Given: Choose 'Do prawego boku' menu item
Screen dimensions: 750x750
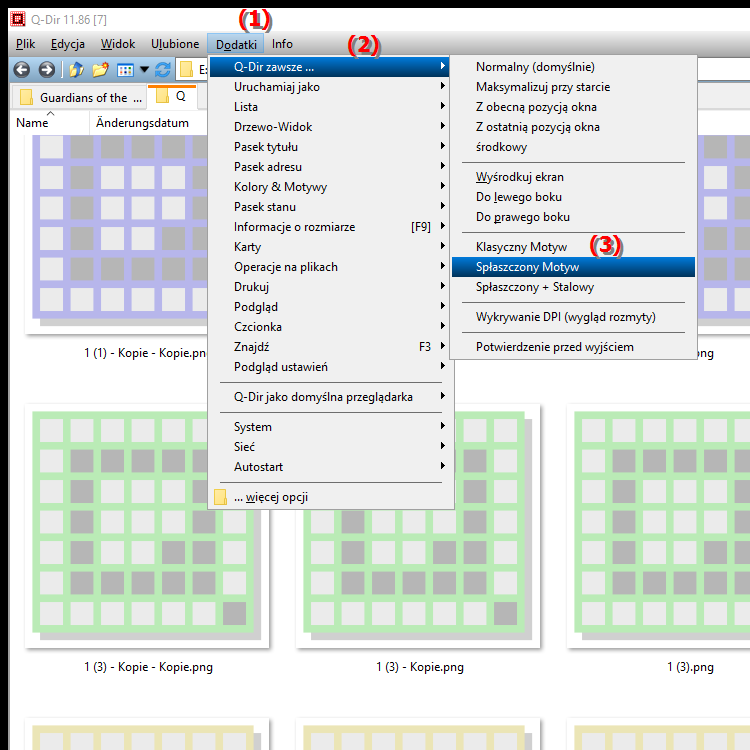Looking at the screenshot, I should (573, 217).
